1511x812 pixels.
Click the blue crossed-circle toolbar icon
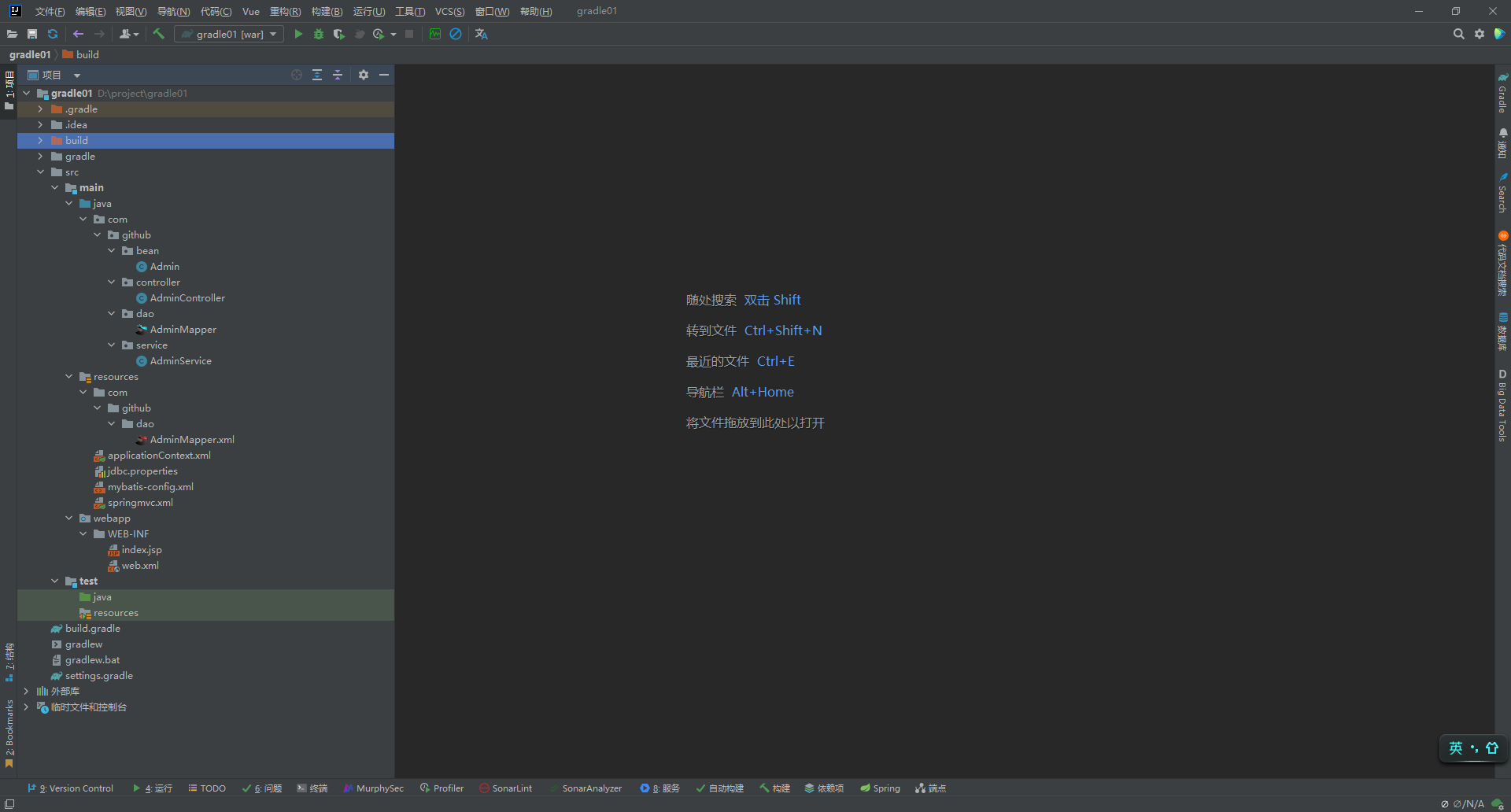pos(456,34)
